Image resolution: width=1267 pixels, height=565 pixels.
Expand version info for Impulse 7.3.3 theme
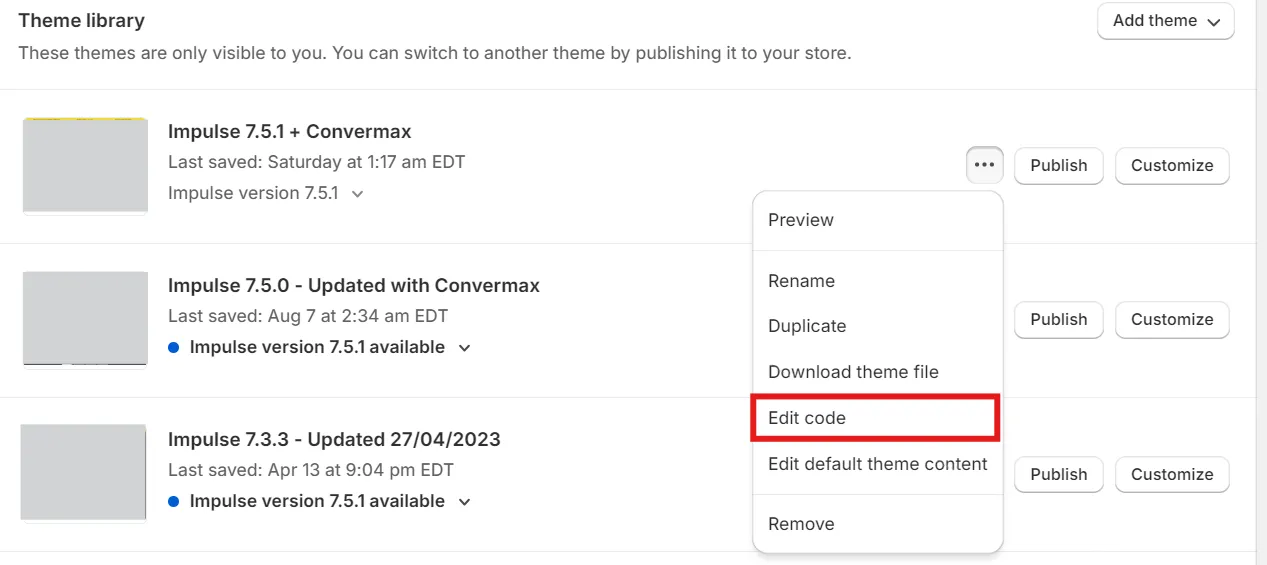coord(464,502)
